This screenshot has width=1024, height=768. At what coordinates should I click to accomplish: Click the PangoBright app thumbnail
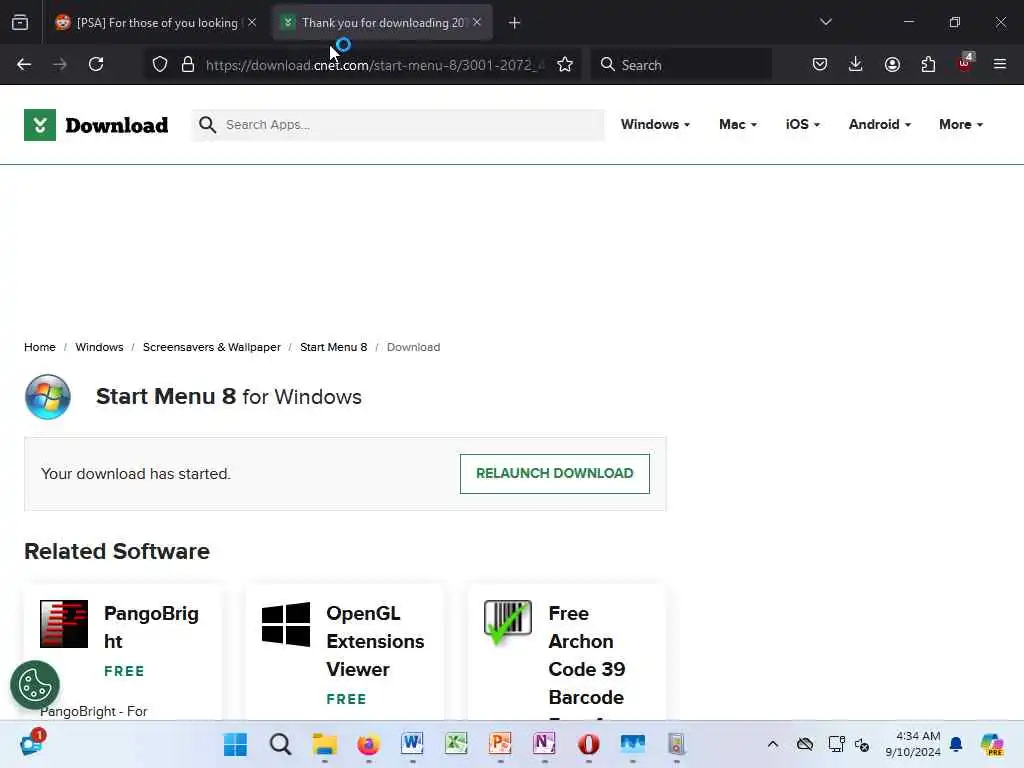64,624
